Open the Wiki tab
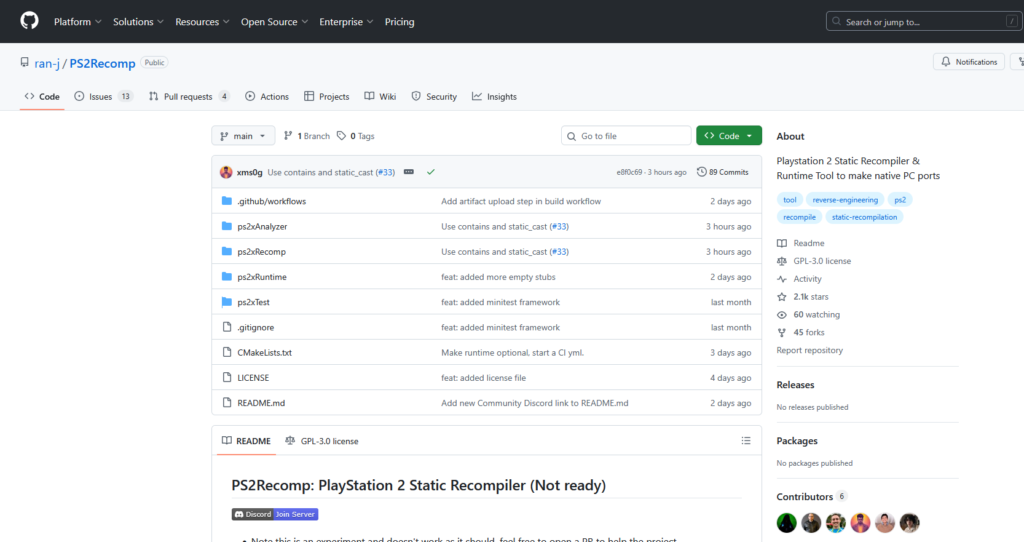This screenshot has height=542, width=1024. (380, 96)
